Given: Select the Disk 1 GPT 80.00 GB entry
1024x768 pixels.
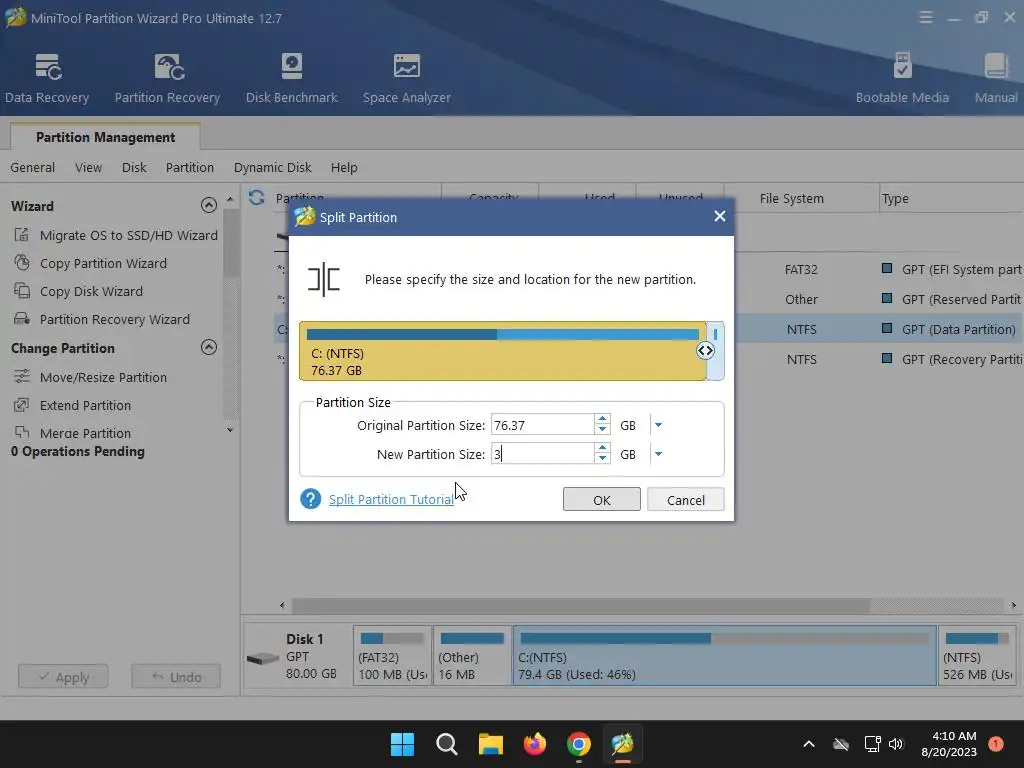Looking at the screenshot, I should 297,656.
